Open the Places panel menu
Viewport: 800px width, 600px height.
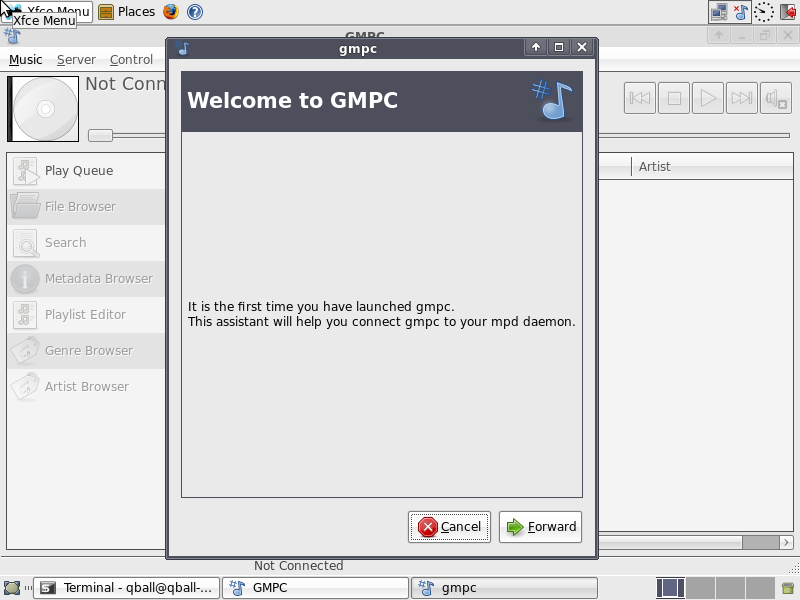(127, 11)
